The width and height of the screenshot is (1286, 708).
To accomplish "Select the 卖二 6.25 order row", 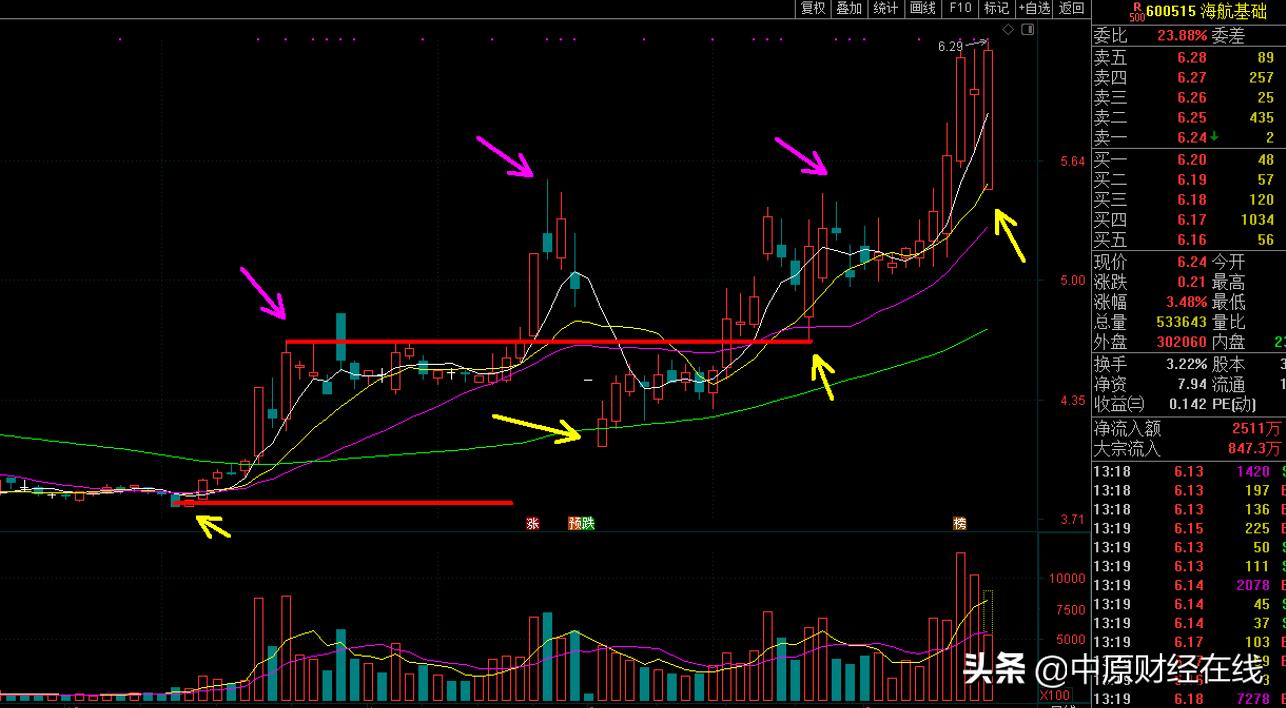I will coord(1188,117).
